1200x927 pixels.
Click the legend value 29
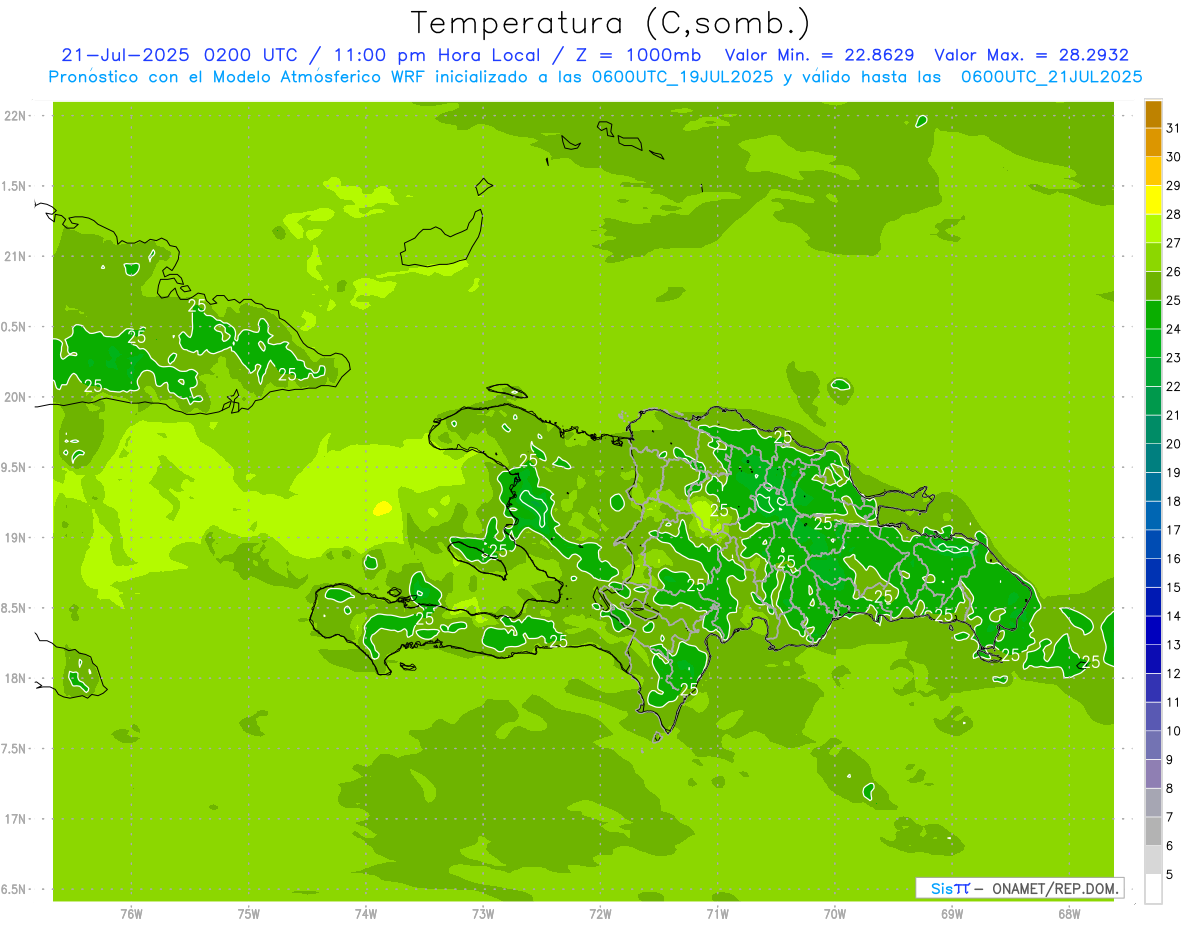click(1174, 186)
